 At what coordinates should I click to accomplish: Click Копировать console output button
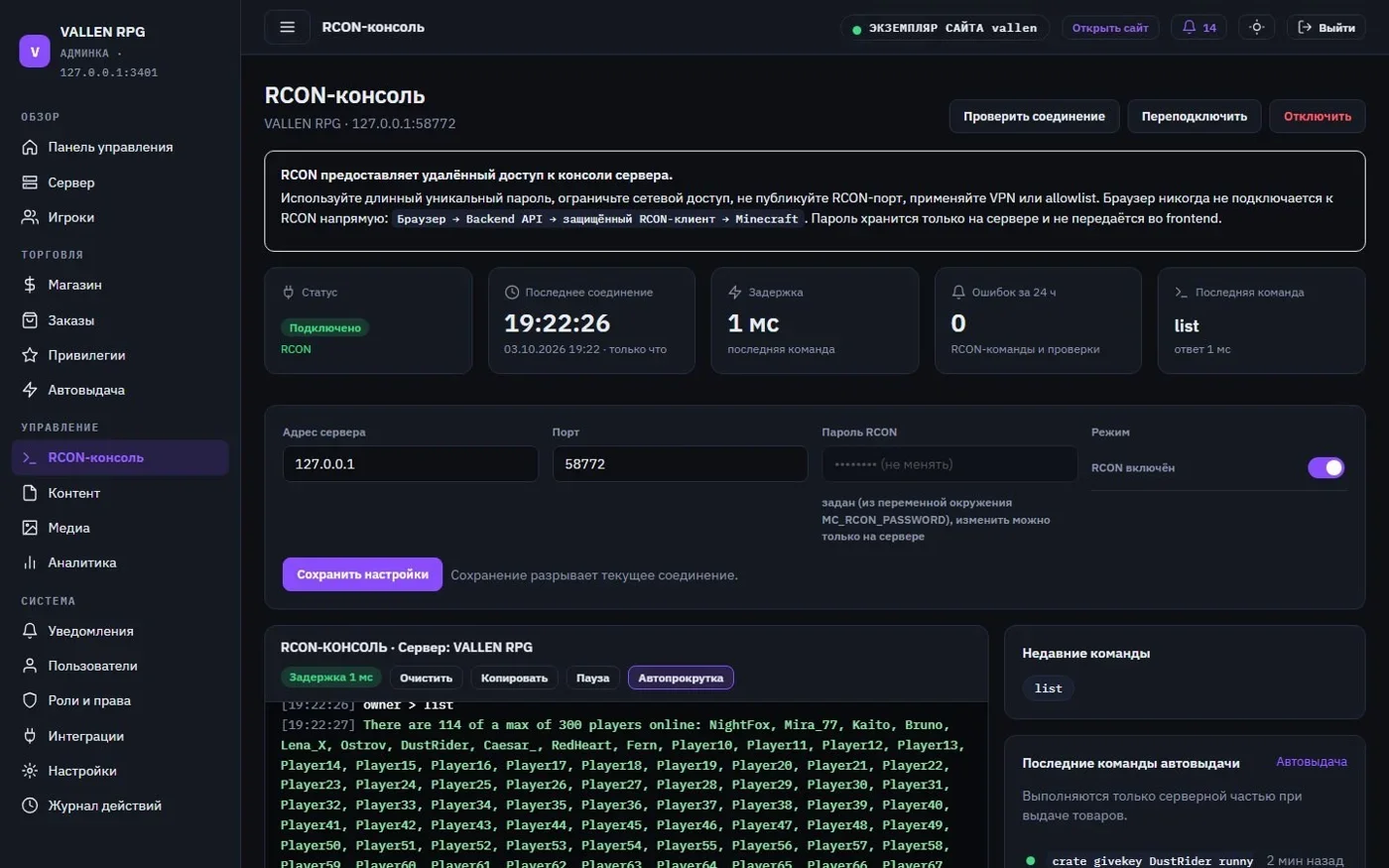[x=514, y=678]
